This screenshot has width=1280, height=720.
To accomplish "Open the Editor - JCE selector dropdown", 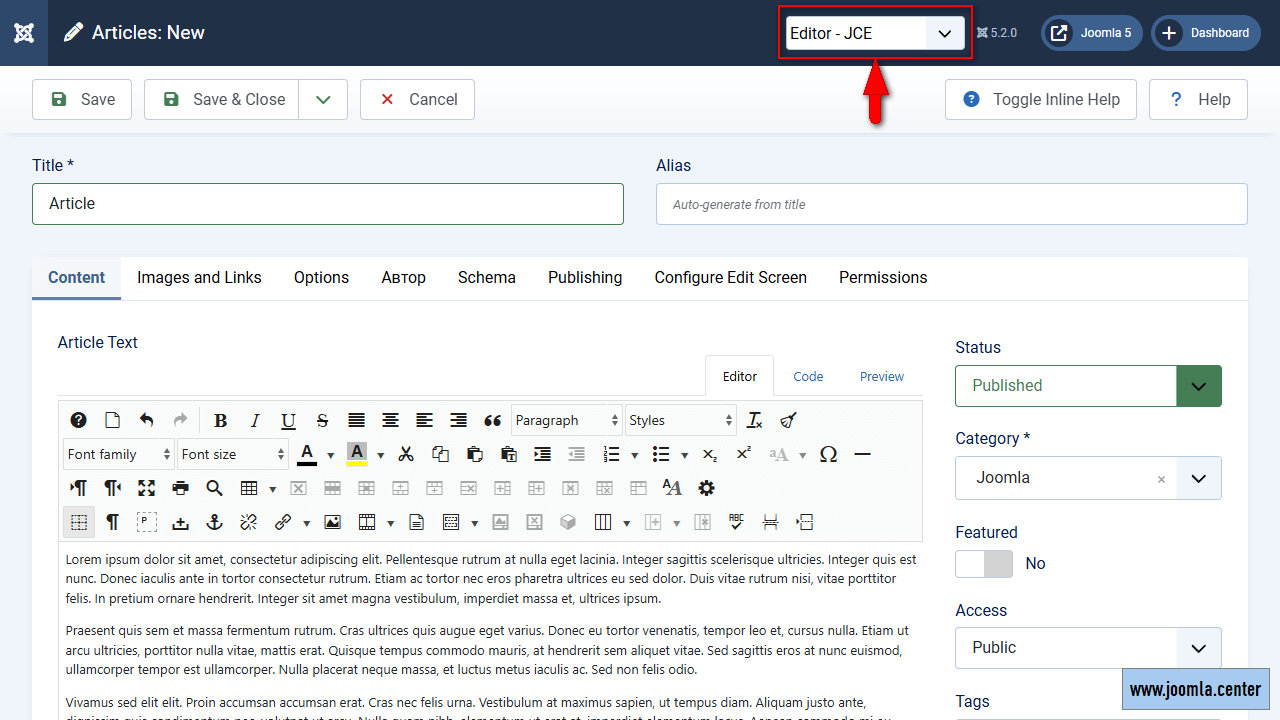I will click(875, 33).
